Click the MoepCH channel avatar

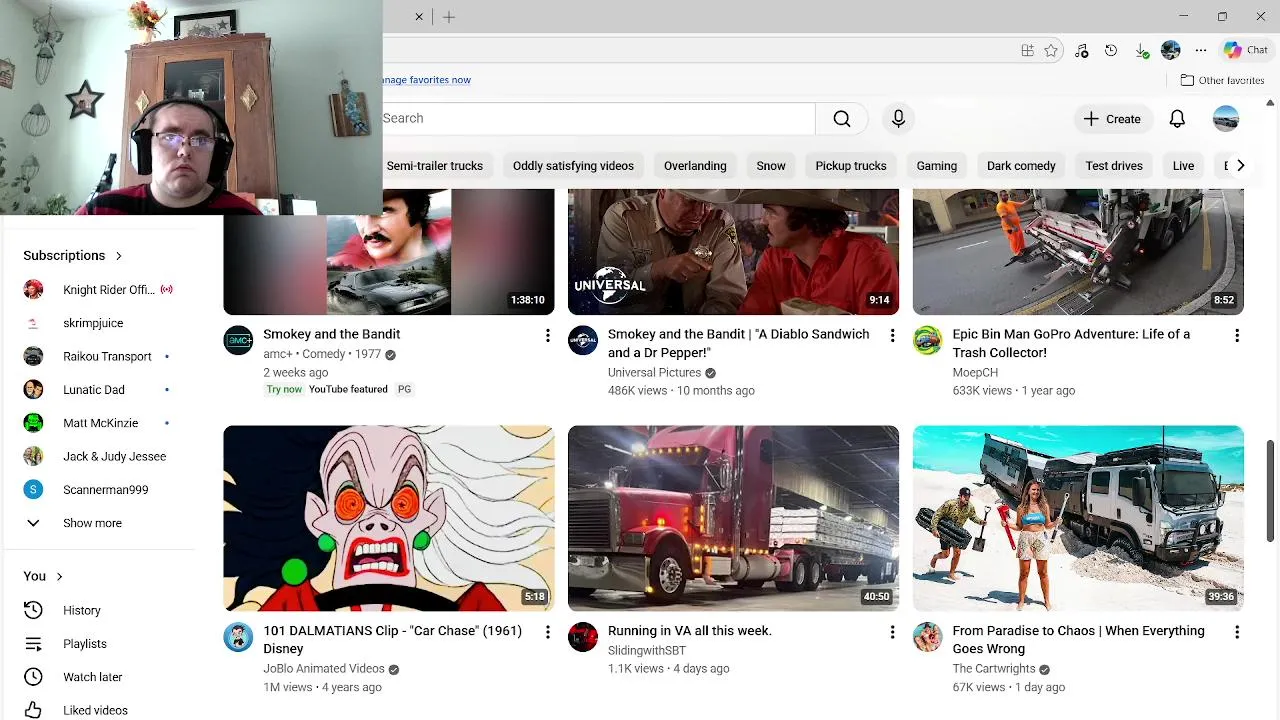click(x=928, y=340)
